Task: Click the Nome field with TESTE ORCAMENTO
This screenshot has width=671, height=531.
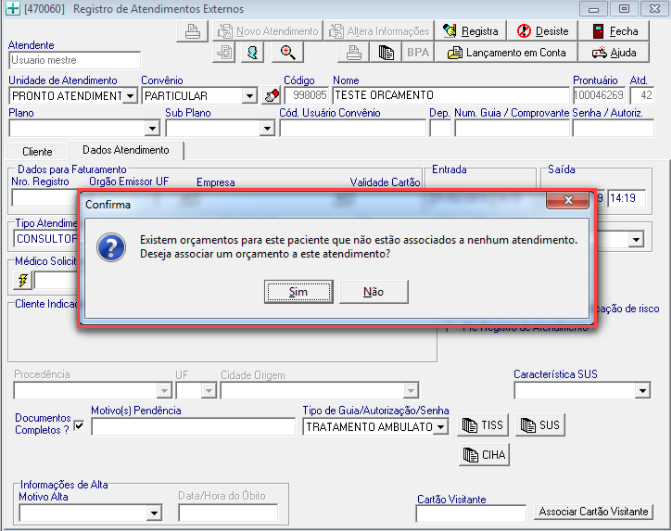Action: 451,95
